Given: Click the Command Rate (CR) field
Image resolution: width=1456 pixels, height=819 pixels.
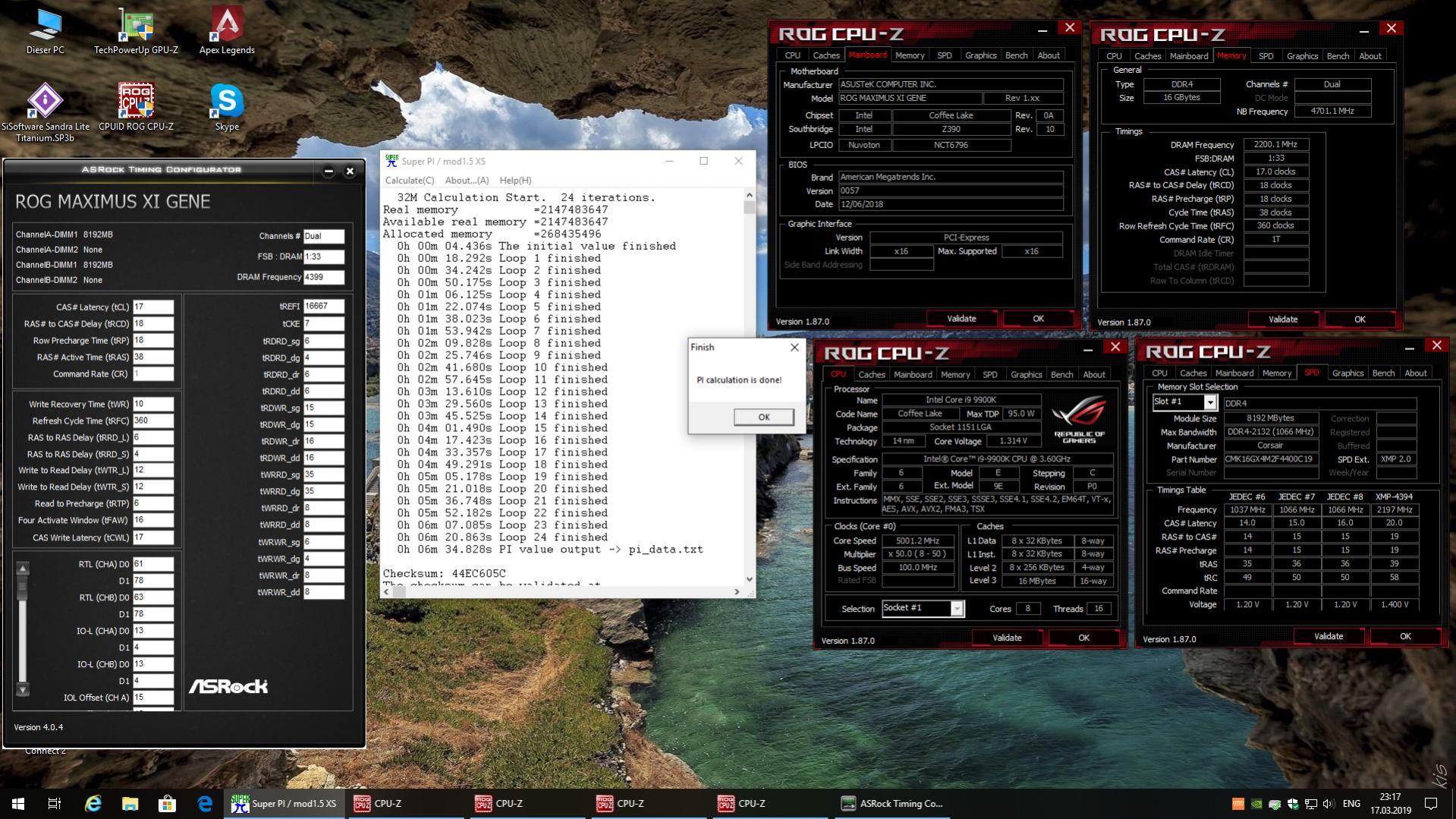Looking at the screenshot, I should click(x=153, y=373).
